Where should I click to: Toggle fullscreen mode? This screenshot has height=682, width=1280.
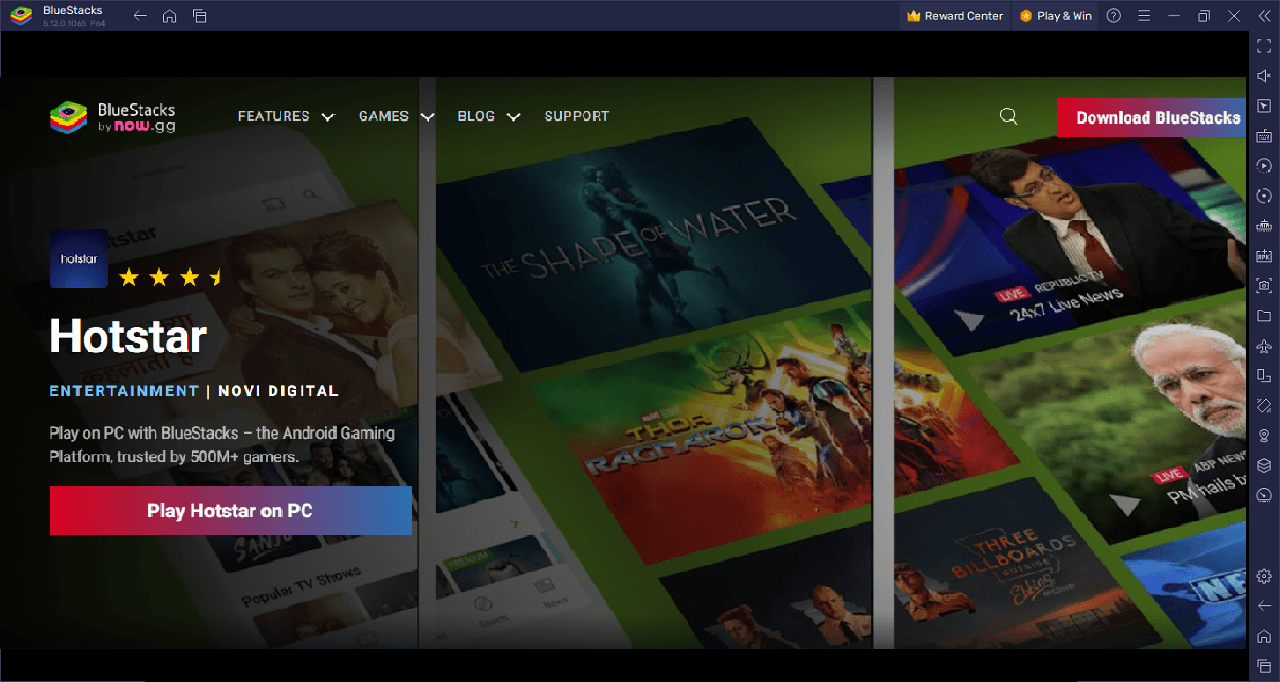(1263, 45)
